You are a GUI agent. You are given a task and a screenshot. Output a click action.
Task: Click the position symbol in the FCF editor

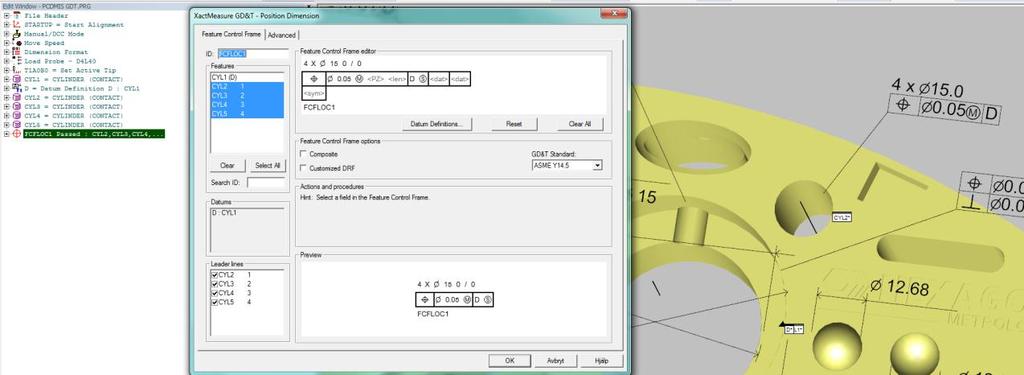click(x=314, y=79)
